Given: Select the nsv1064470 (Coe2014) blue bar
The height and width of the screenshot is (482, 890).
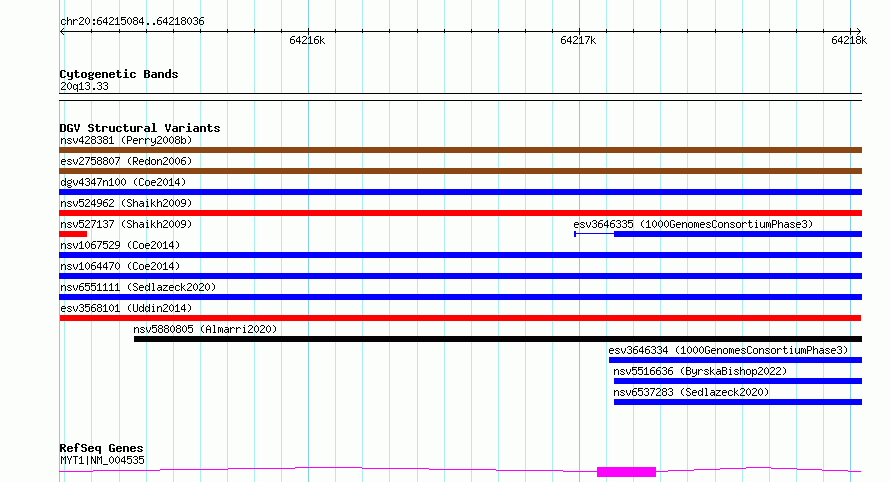Looking at the screenshot, I should click(460, 276).
